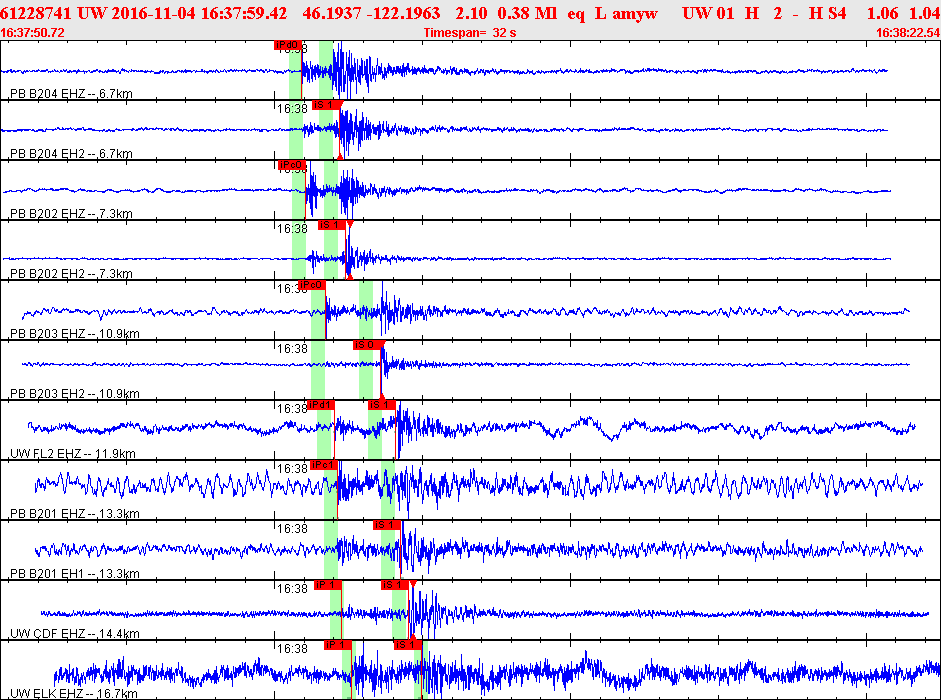Click the iS 1 pick flag on B202 EH2
The image size is (941, 700).
(332, 225)
